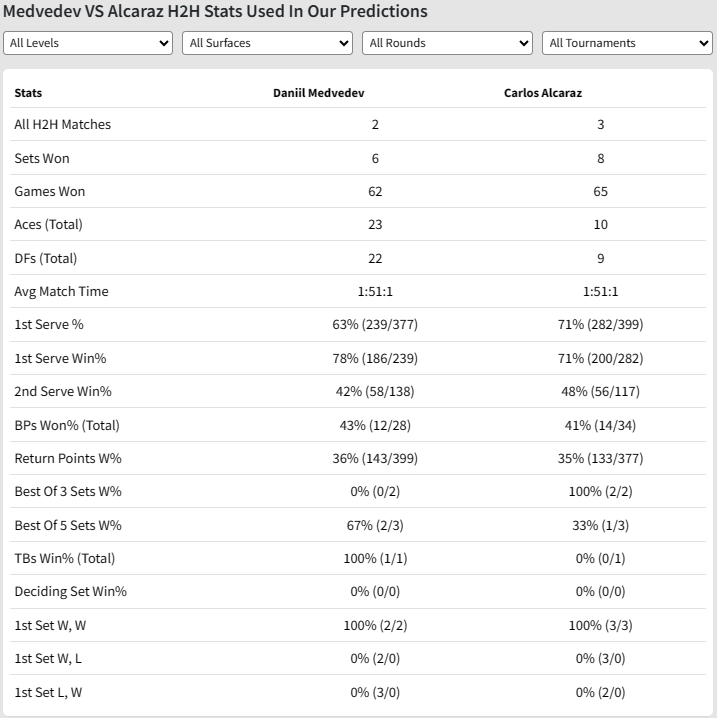Viewport: 717px width, 718px height.
Task: Select the 1st Serve % row label
Action: point(50,325)
